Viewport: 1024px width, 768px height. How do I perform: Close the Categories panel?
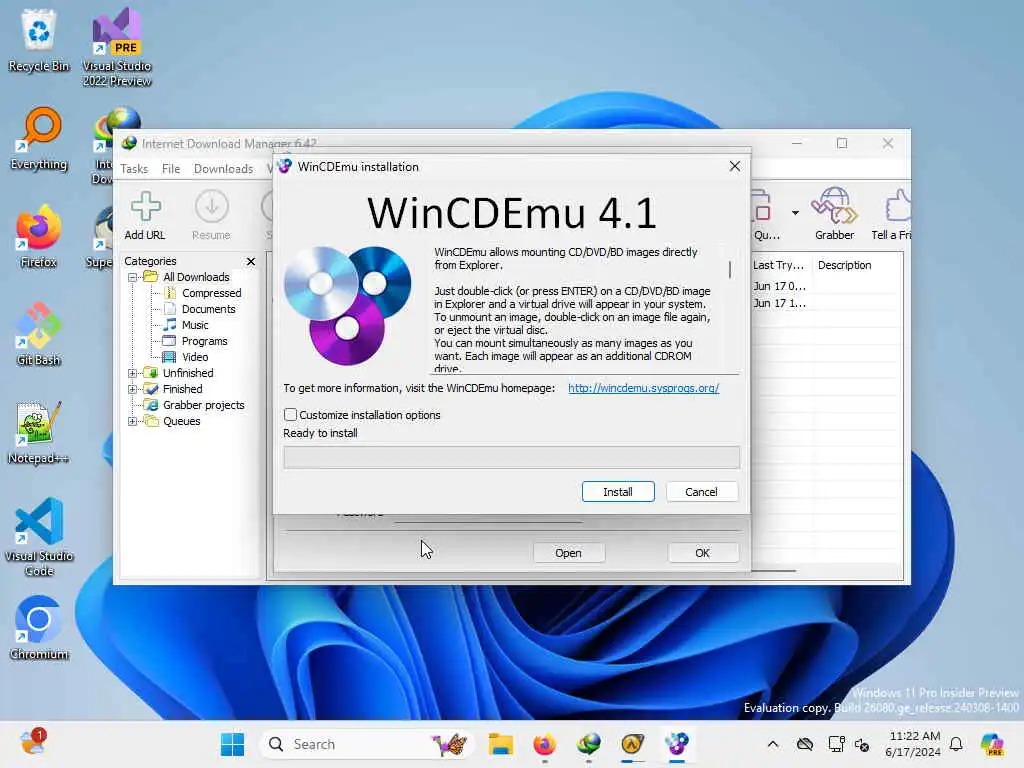(x=251, y=261)
